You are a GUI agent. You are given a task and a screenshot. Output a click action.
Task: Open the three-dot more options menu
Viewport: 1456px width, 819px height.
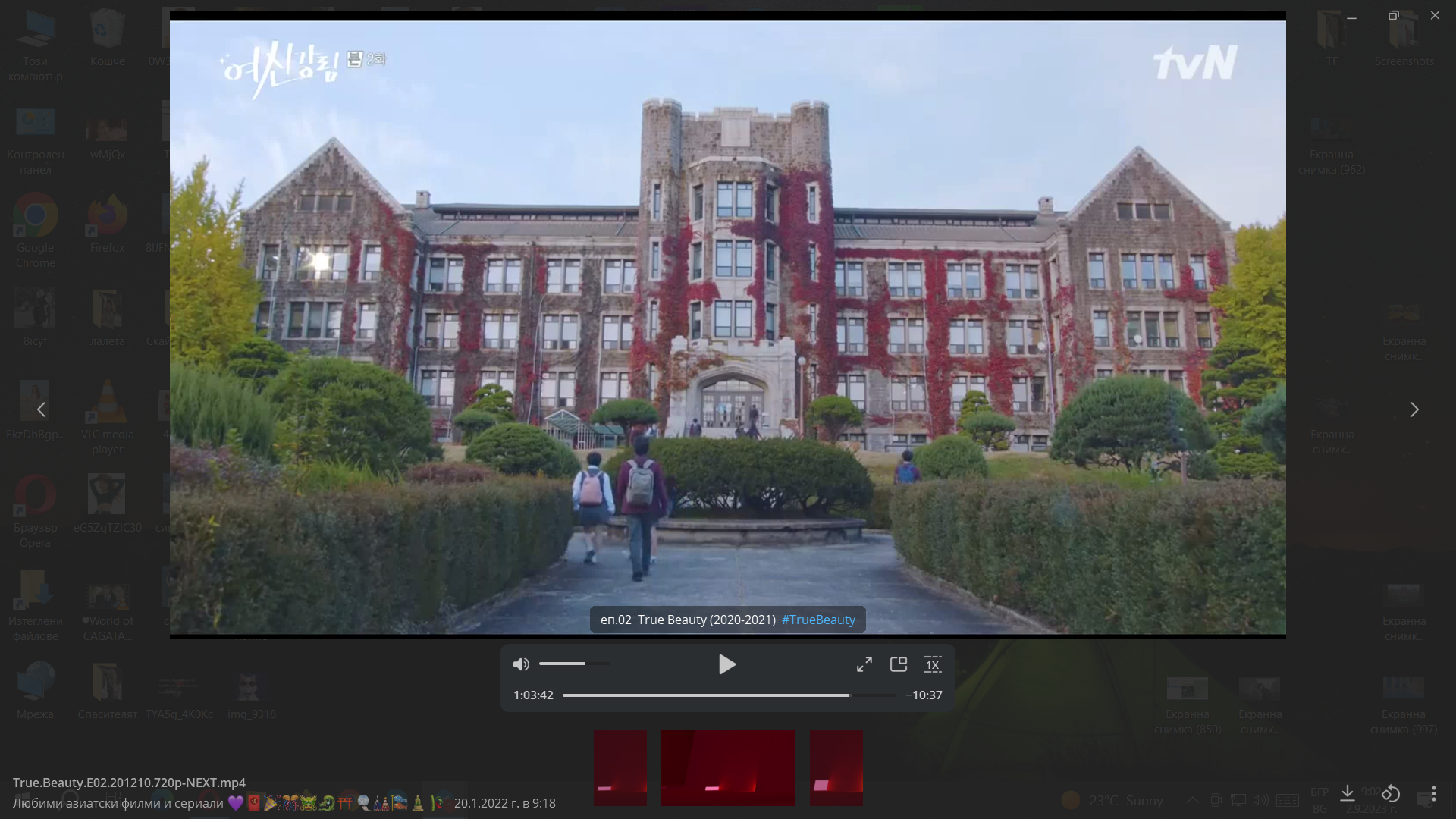[x=1433, y=793]
